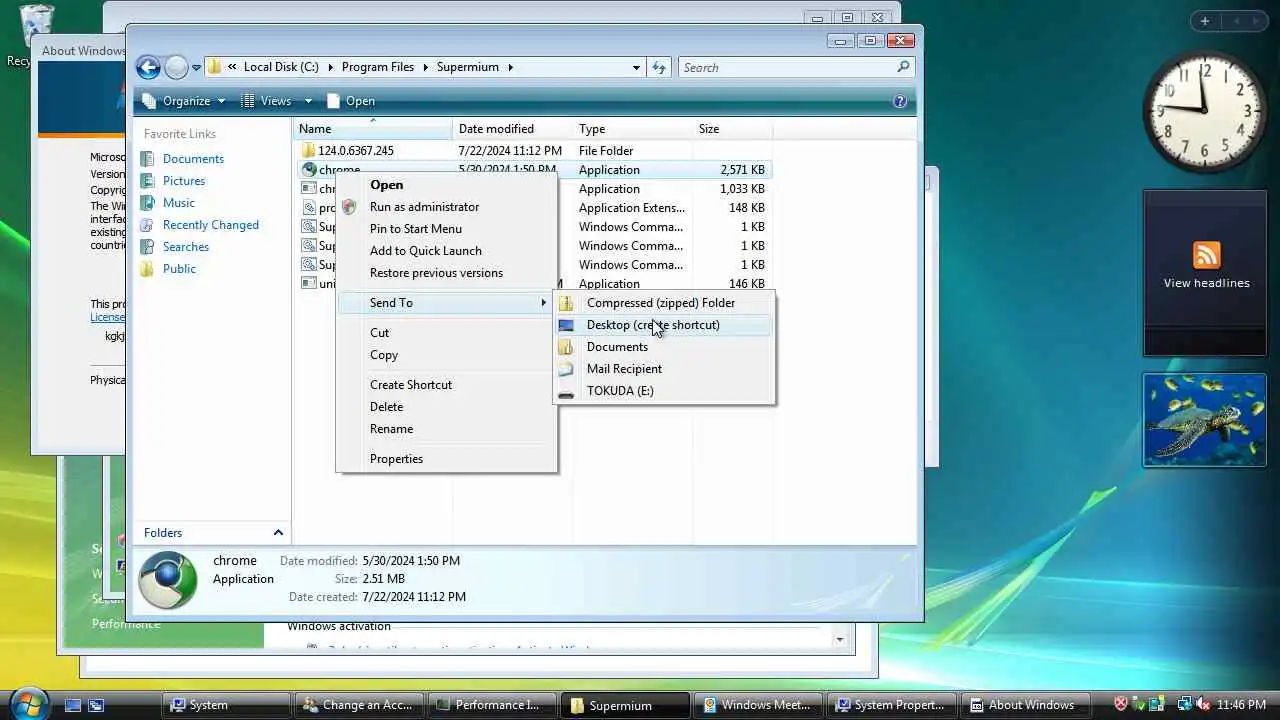Switch to the About Windows taskbar button

(x=1025, y=705)
